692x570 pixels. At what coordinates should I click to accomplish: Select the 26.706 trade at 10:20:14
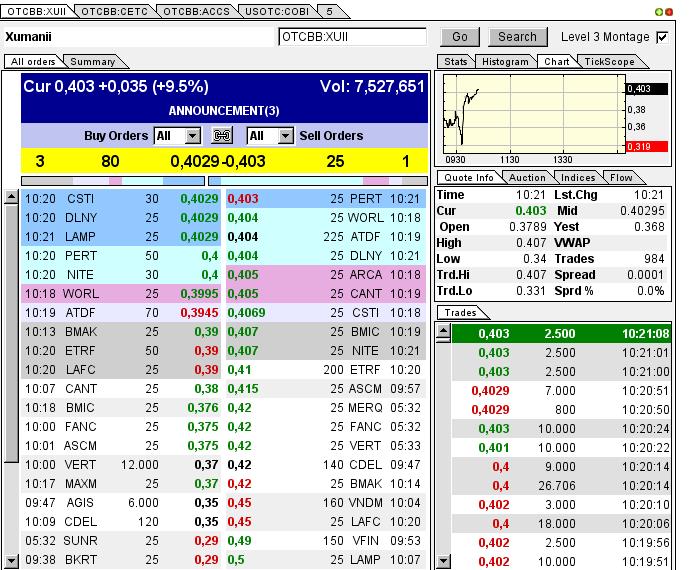[561, 485]
